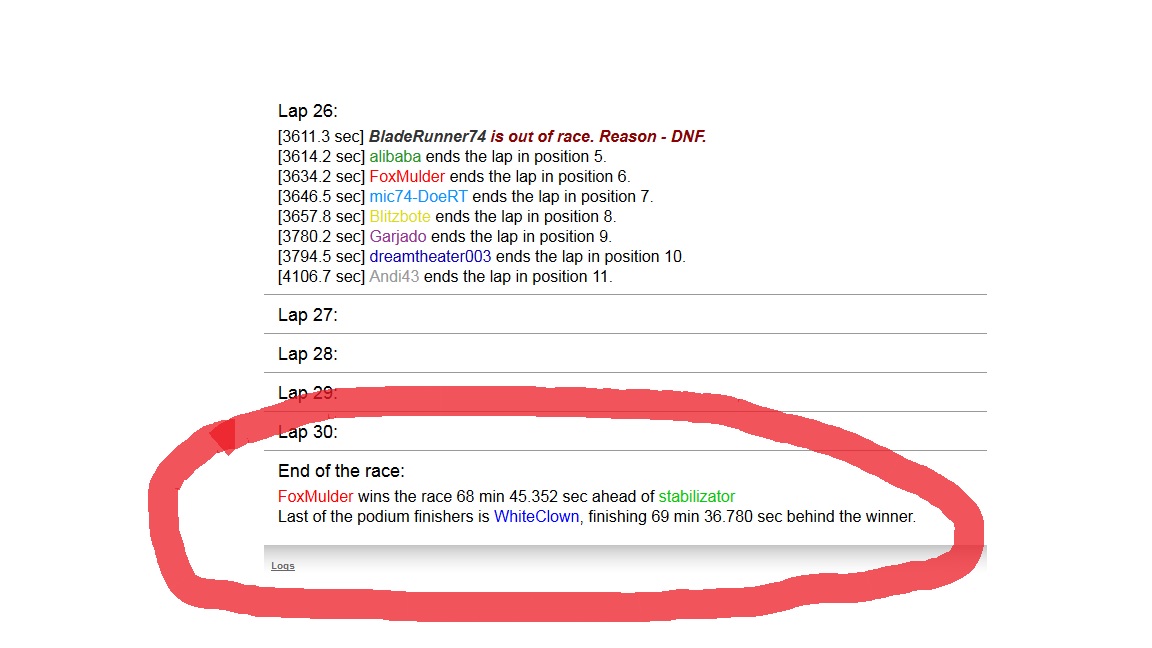Collapse the Lap 26 section header
The height and width of the screenshot is (648, 1152).
tap(308, 111)
